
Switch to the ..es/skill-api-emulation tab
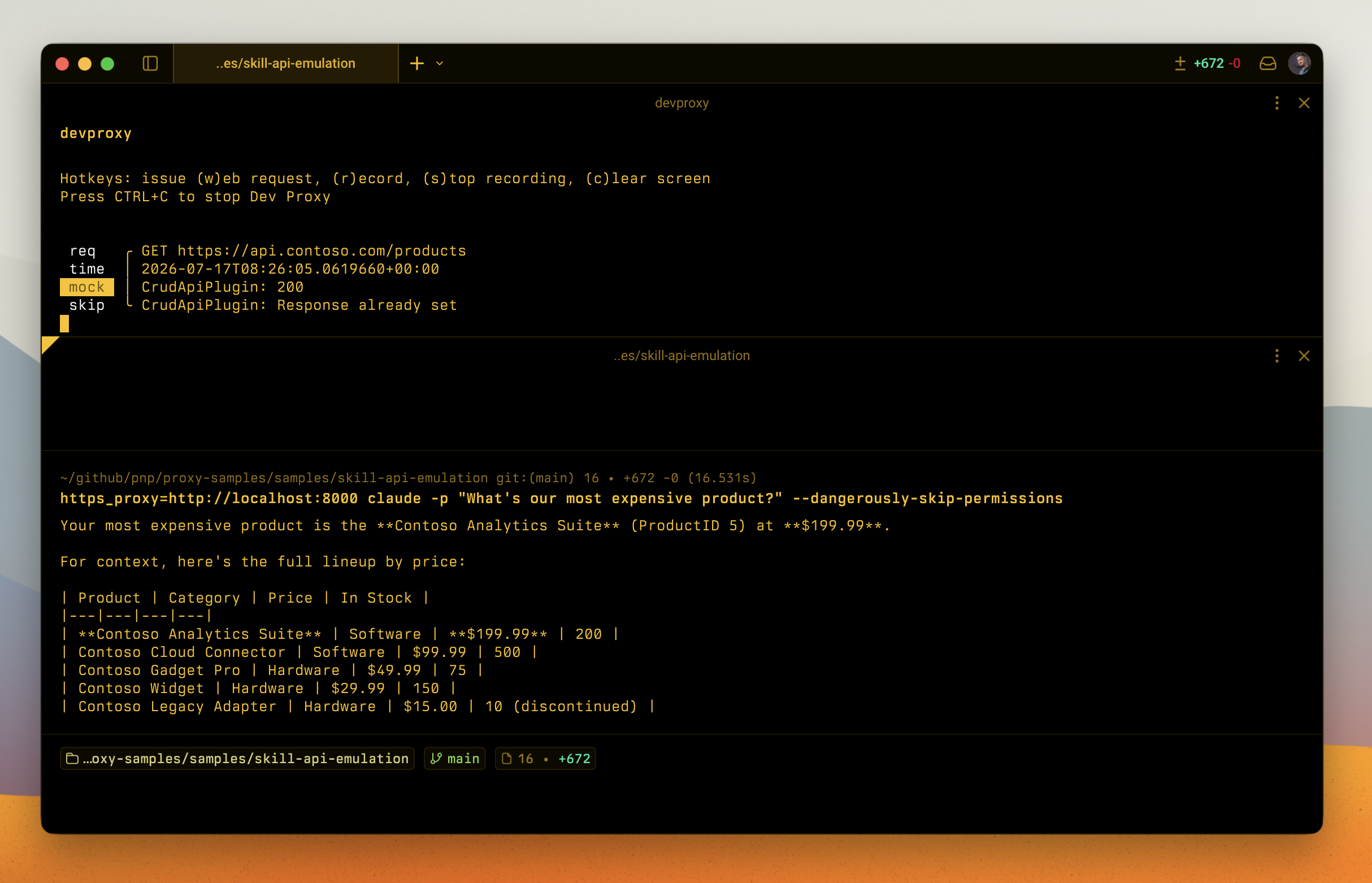point(285,63)
